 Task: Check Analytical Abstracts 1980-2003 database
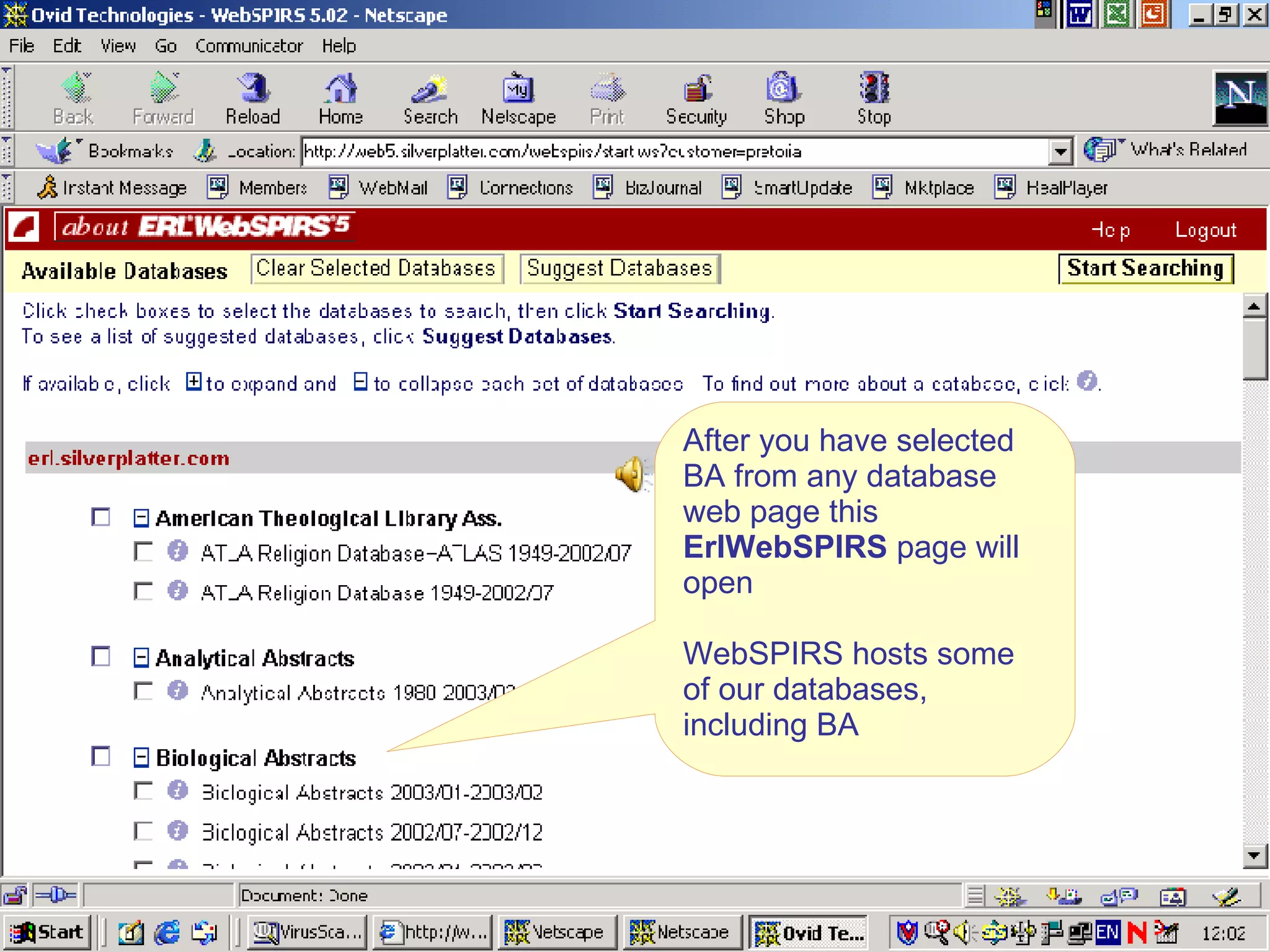143,690
